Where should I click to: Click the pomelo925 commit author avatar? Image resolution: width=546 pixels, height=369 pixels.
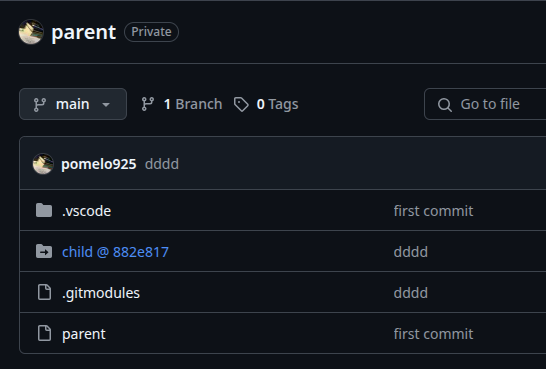tap(43, 164)
